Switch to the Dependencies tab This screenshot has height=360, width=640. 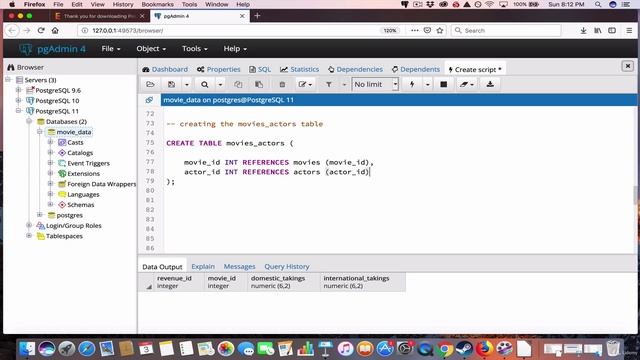point(355,69)
